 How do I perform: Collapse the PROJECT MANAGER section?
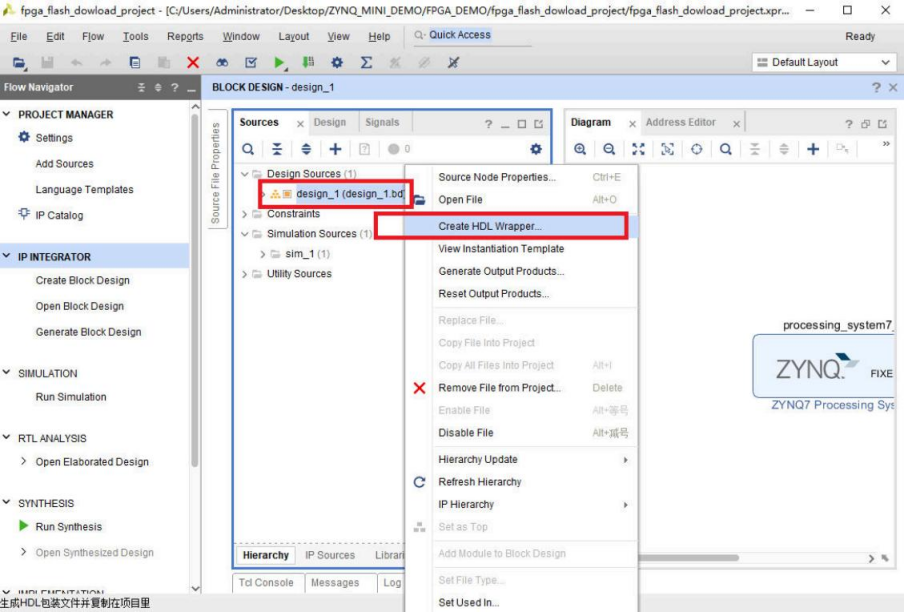(8, 115)
